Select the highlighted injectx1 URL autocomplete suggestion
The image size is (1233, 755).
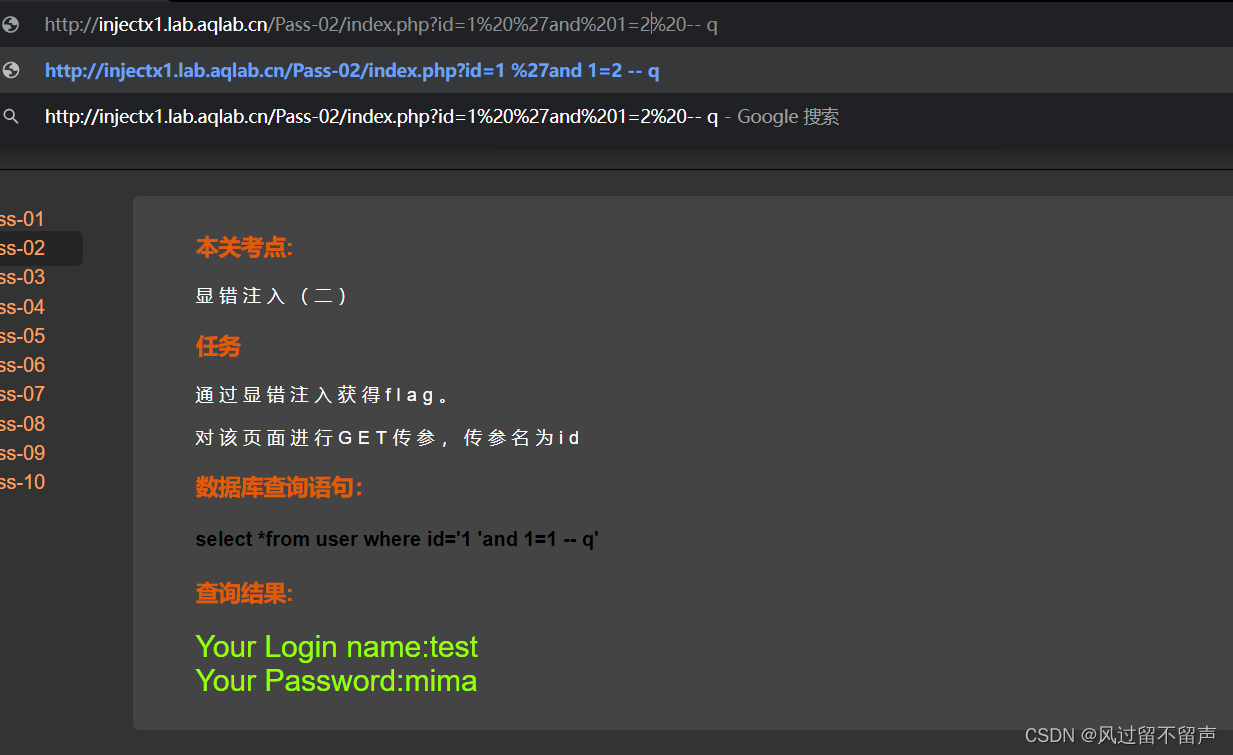click(616, 70)
